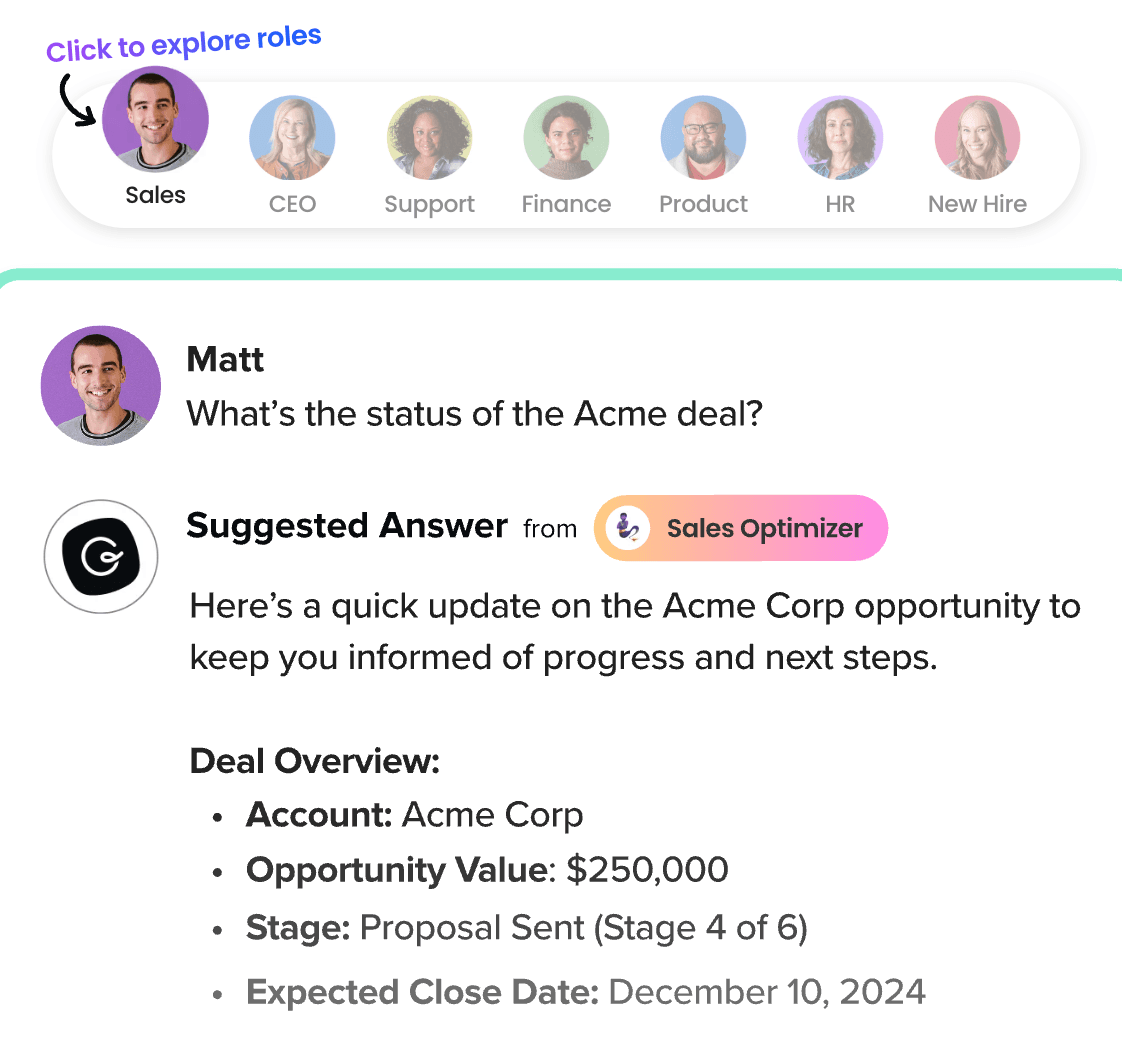Select the New Hire role avatar
Image resolution: width=1122 pixels, height=1060 pixels.
click(977, 137)
